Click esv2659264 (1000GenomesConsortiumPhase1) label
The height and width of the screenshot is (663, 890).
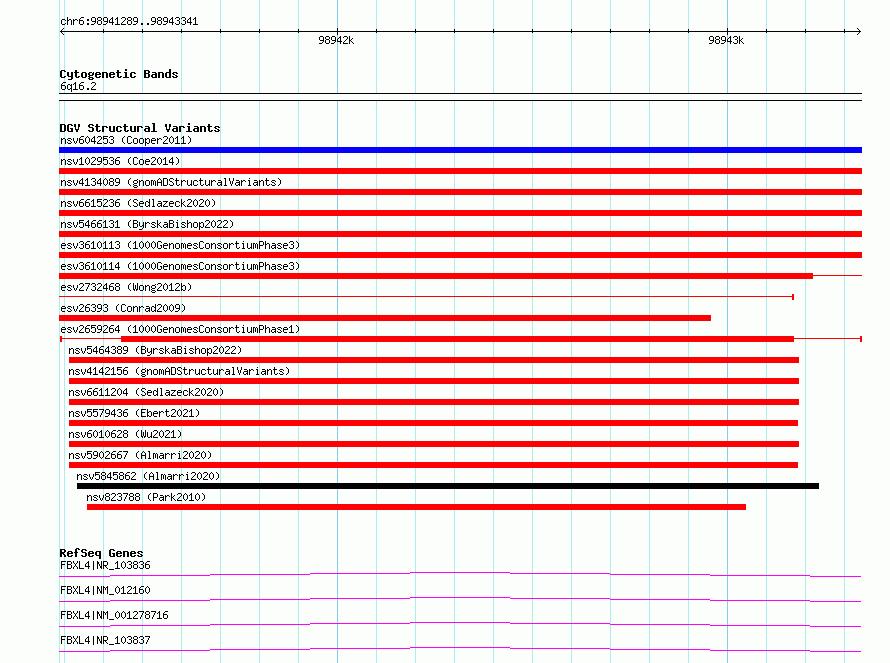point(180,329)
